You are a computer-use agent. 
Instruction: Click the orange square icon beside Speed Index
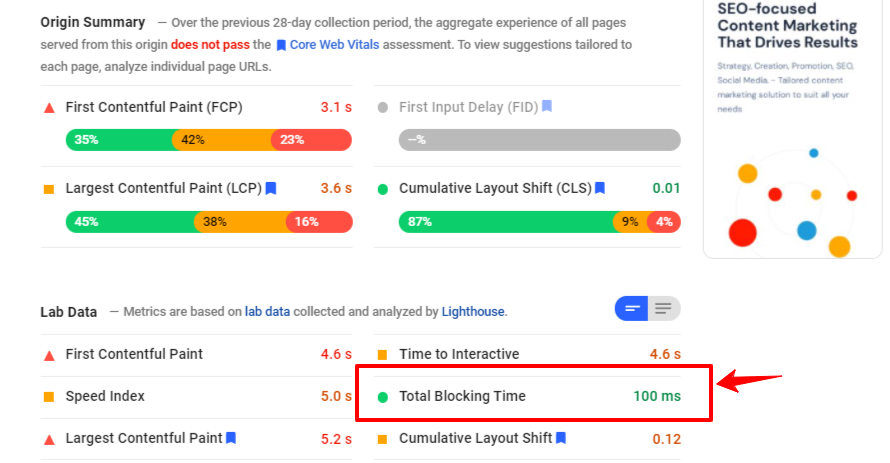point(49,397)
